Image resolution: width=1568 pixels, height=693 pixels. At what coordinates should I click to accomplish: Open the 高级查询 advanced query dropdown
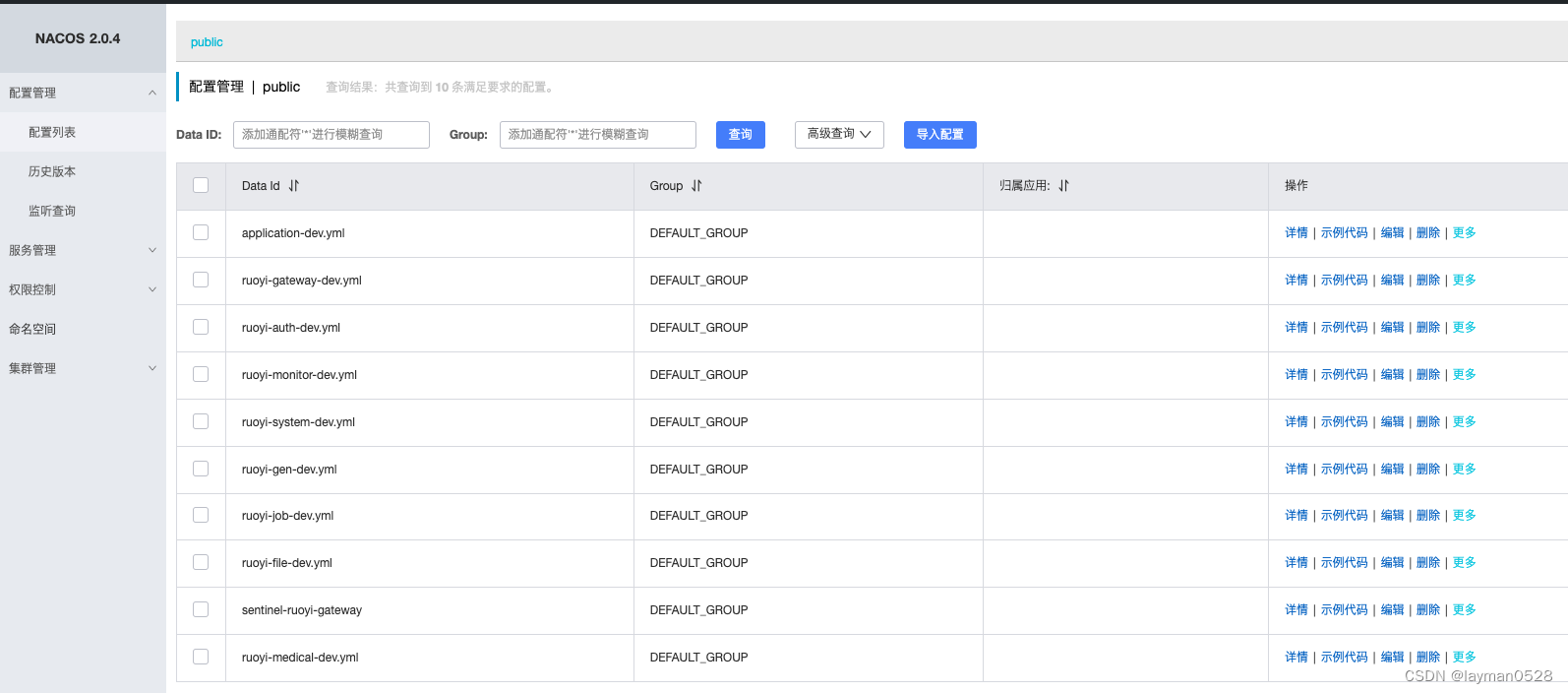coord(839,135)
